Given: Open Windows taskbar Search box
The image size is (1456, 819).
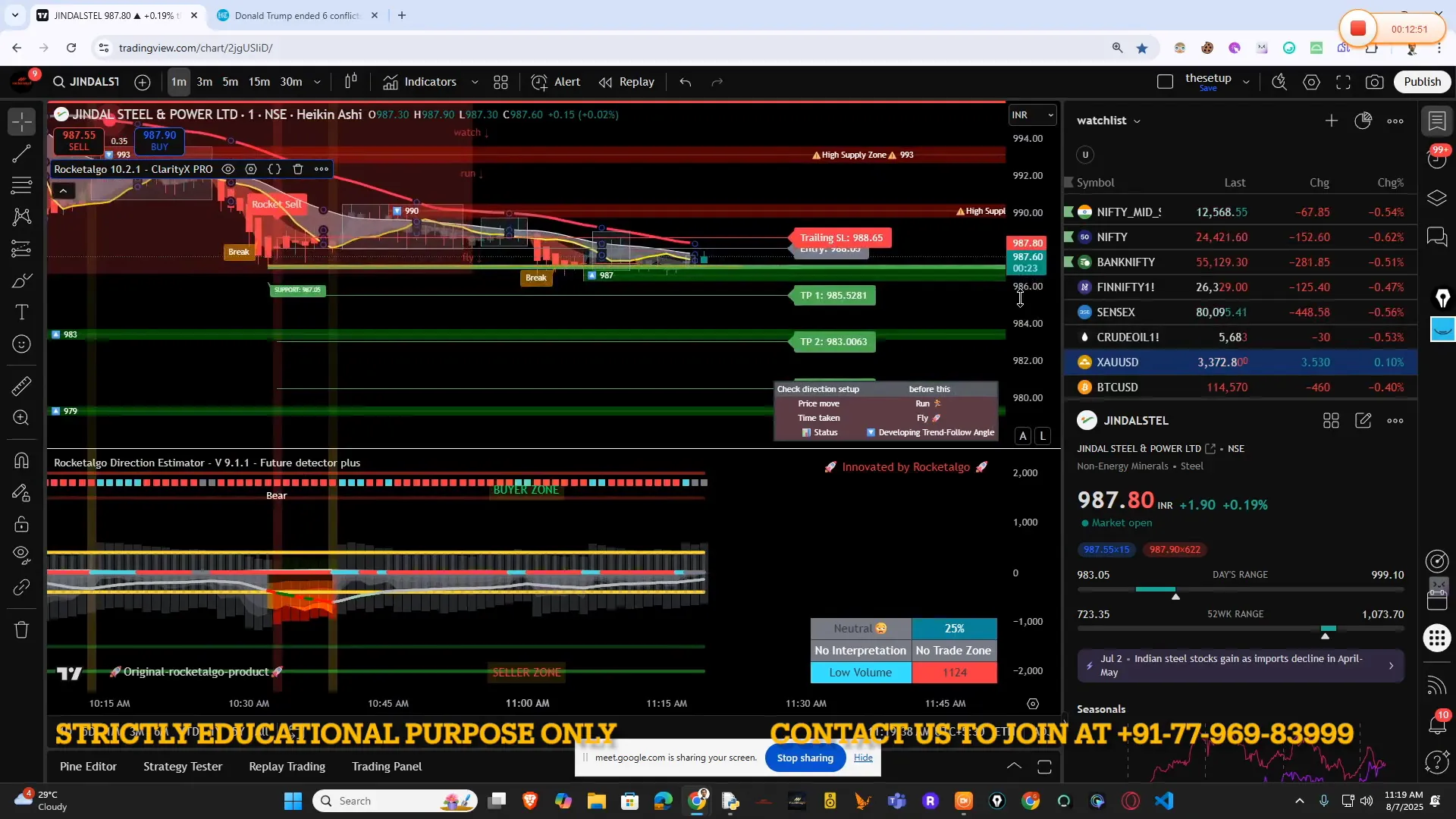Looking at the screenshot, I should click(396, 801).
